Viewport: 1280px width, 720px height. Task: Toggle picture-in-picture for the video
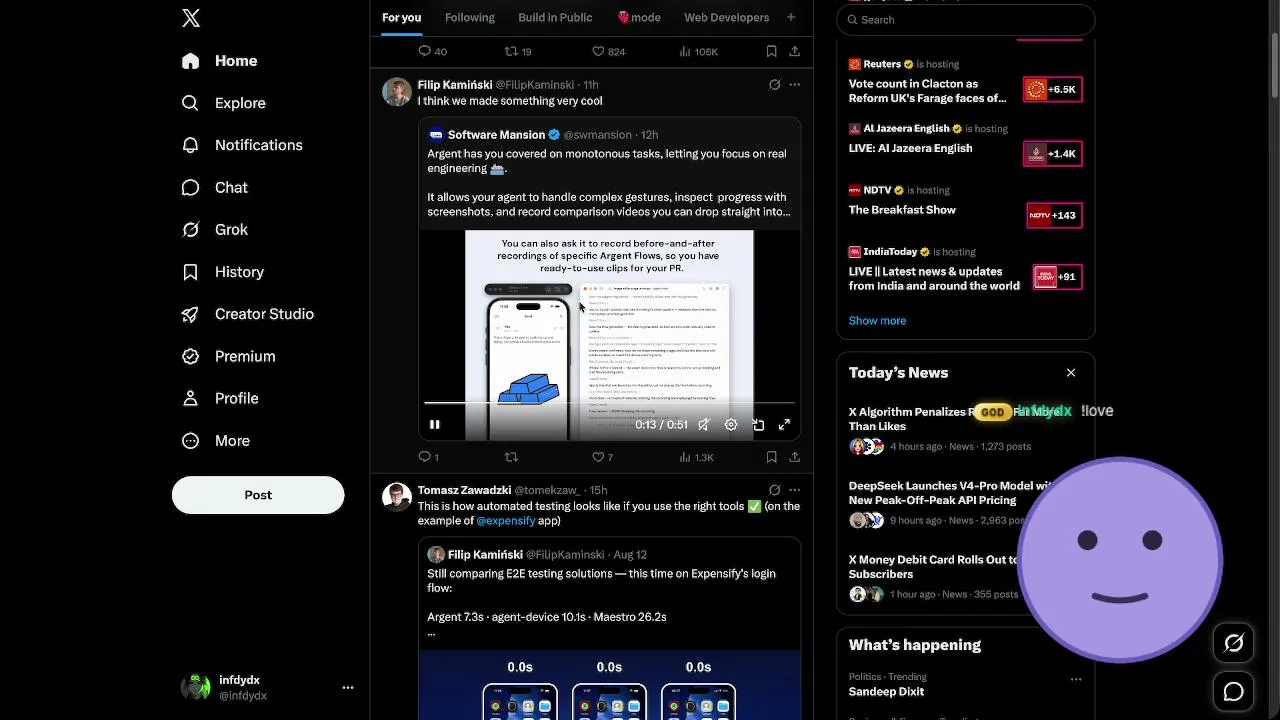[x=758, y=425]
